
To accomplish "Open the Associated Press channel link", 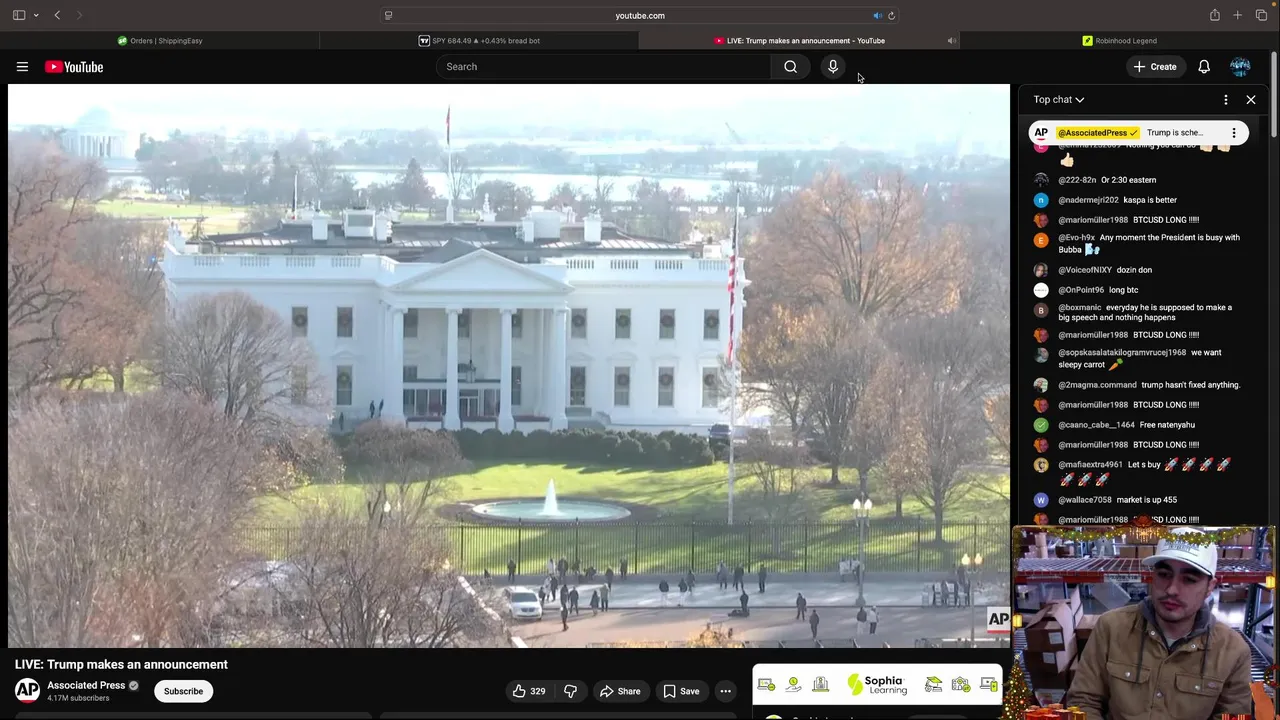I will 86,685.
